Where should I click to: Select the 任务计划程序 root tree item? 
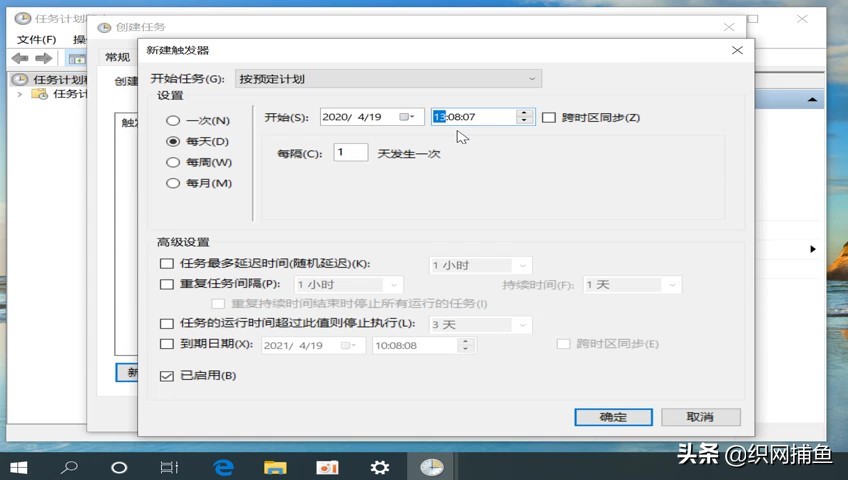50,79
